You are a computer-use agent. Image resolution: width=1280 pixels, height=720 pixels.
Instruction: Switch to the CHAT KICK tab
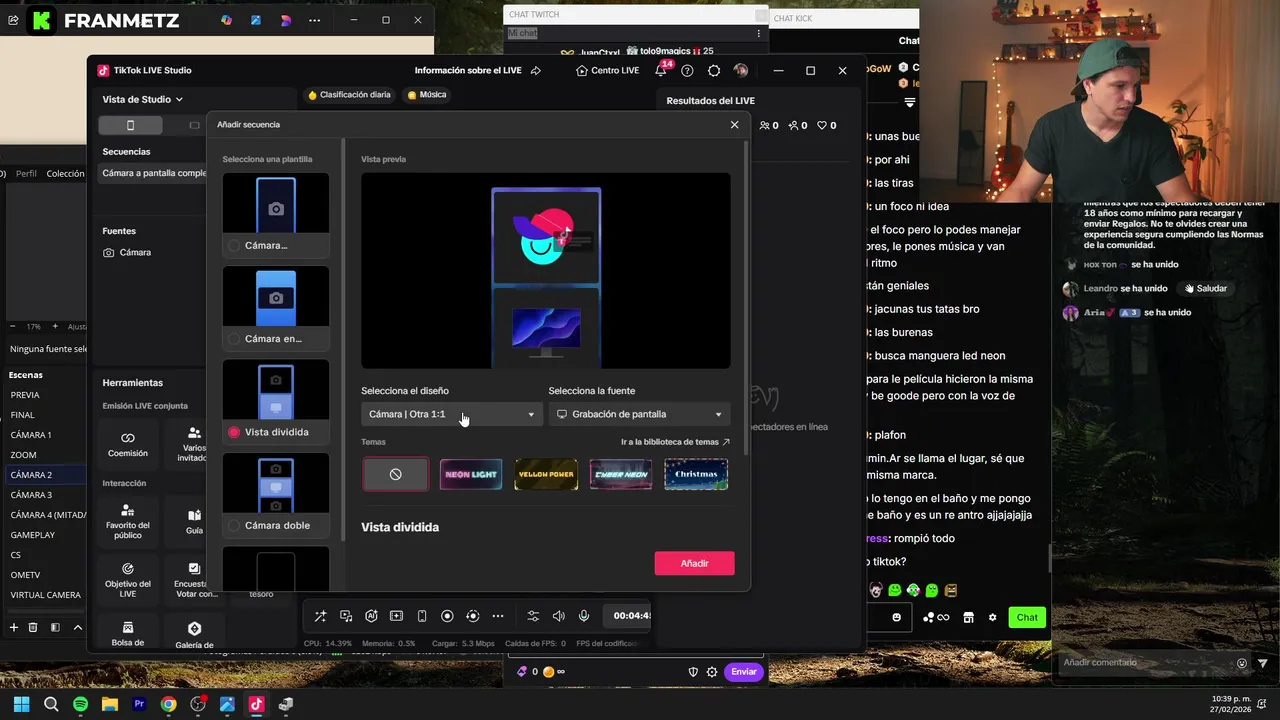click(793, 18)
